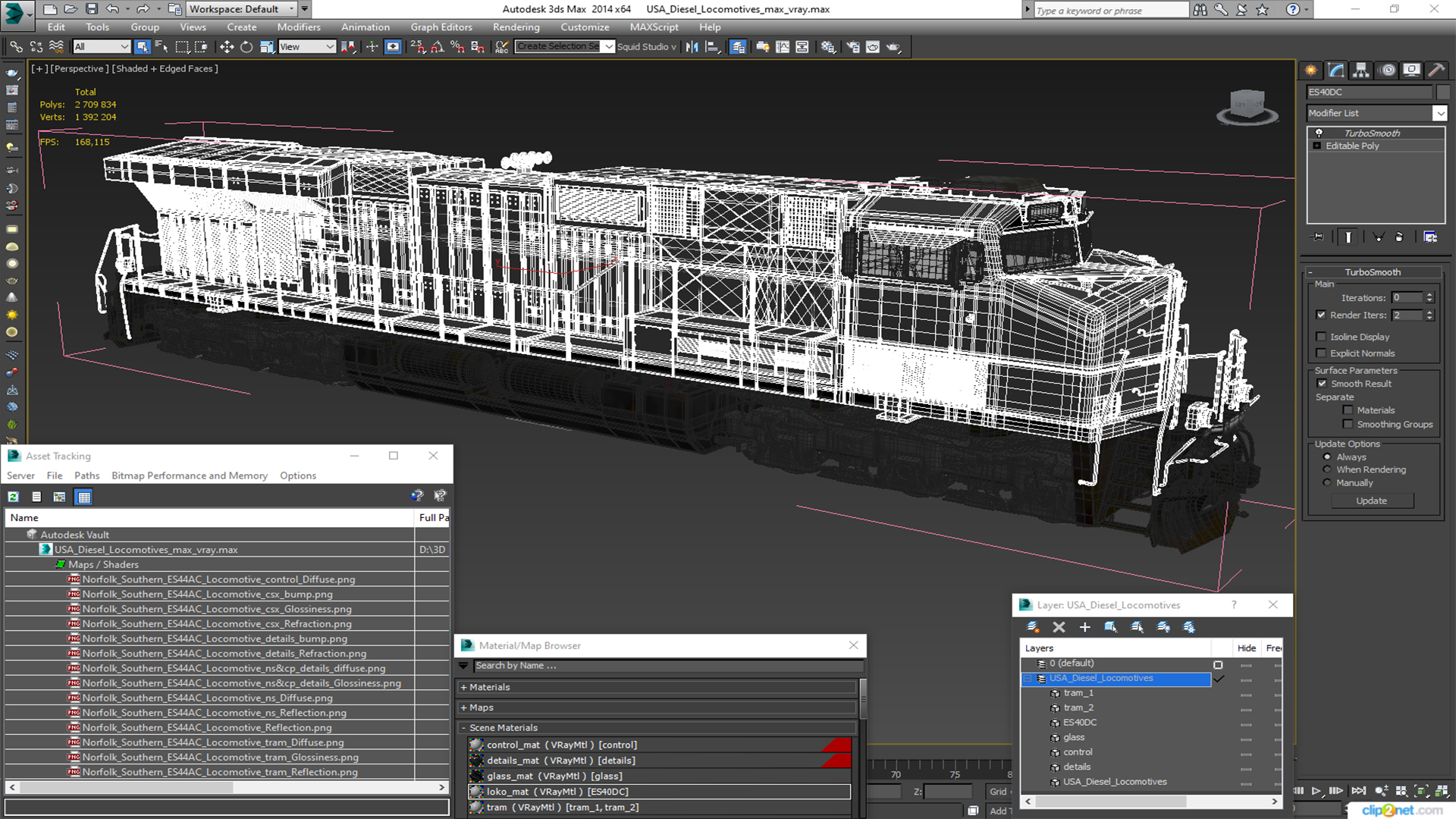Enable Explicit Normals checkbox

click(x=1321, y=353)
